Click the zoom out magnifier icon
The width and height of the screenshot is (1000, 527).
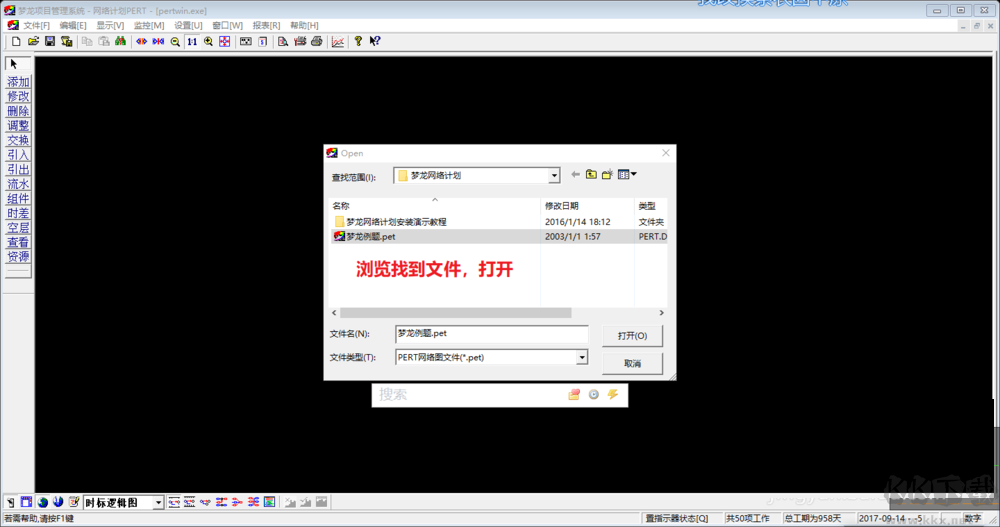coord(175,41)
